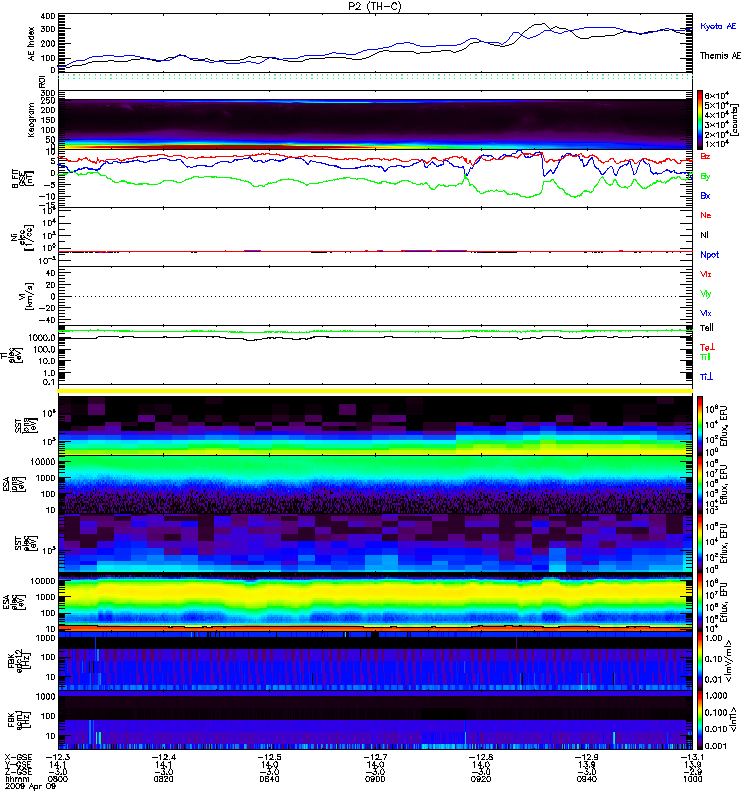Viewport: 750px width, 800px height.
Task: Click inside the Keogram spectrogram panel
Action: pyautogui.click(x=375, y=120)
